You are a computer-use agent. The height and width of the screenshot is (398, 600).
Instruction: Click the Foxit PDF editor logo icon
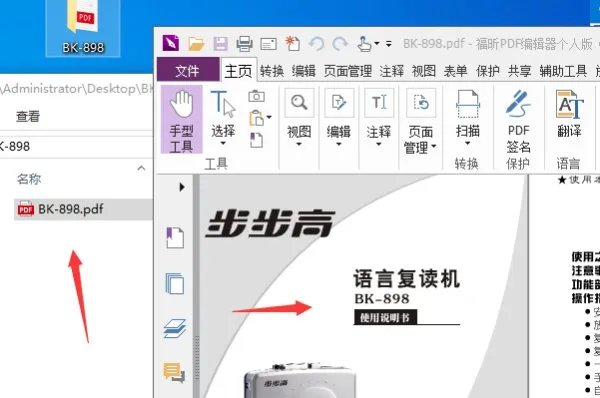171,43
